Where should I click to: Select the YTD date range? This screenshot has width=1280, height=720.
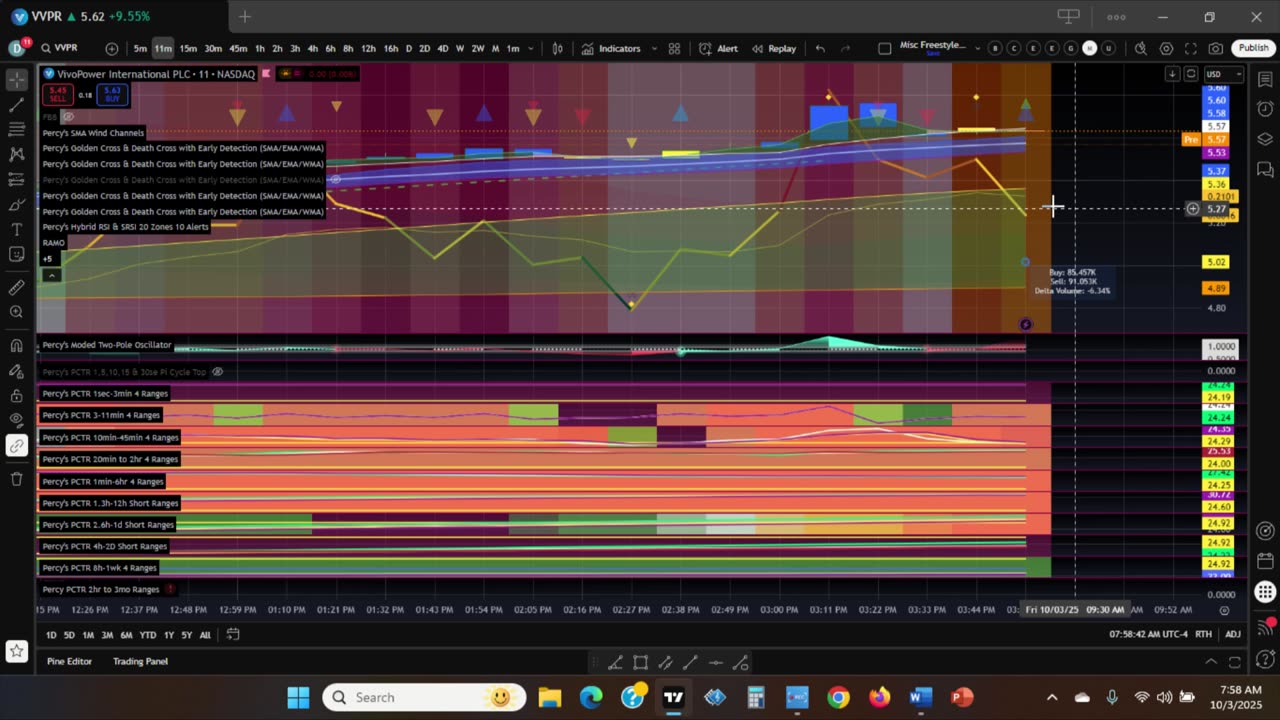pos(148,635)
